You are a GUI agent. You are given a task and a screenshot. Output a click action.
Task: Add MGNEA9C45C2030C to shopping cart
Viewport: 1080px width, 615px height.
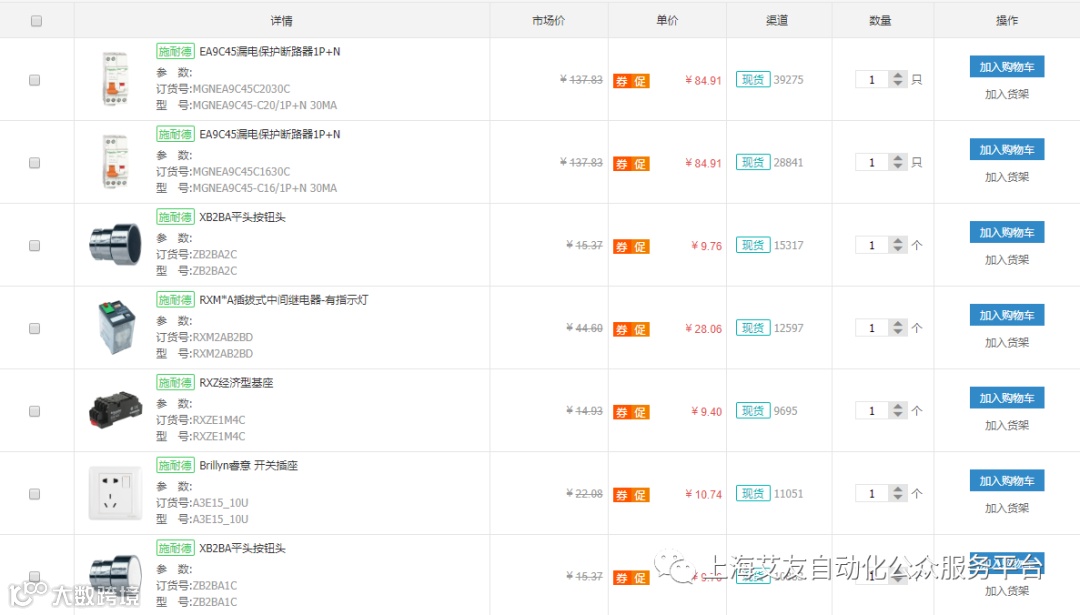pyautogui.click(x=1006, y=67)
